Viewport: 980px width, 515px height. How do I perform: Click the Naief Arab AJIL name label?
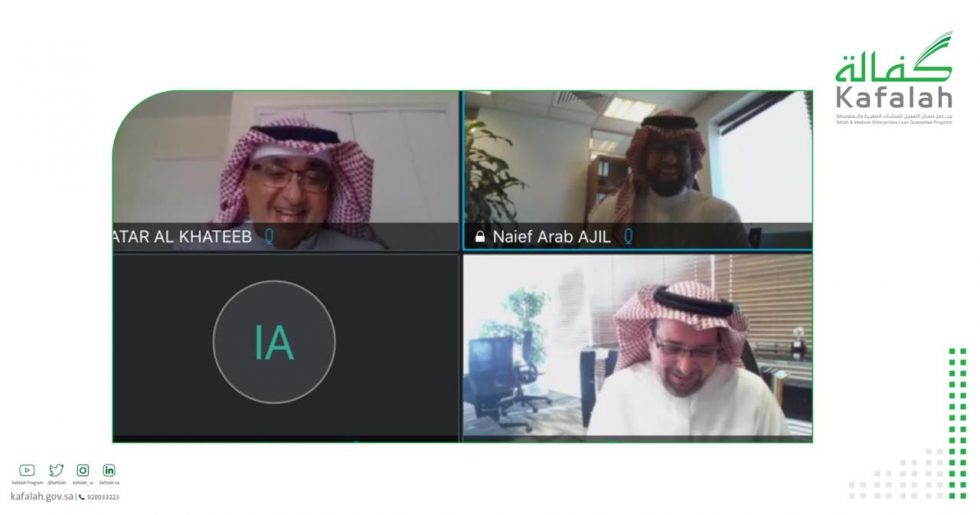[x=551, y=237]
